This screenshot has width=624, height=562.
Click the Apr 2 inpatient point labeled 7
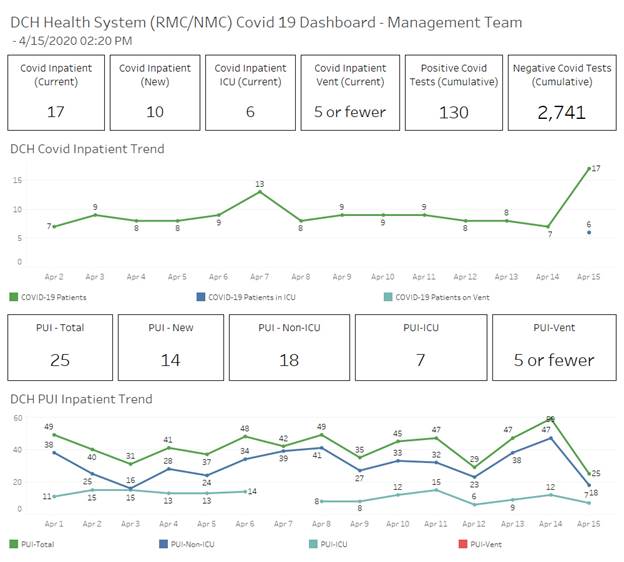[x=54, y=226]
